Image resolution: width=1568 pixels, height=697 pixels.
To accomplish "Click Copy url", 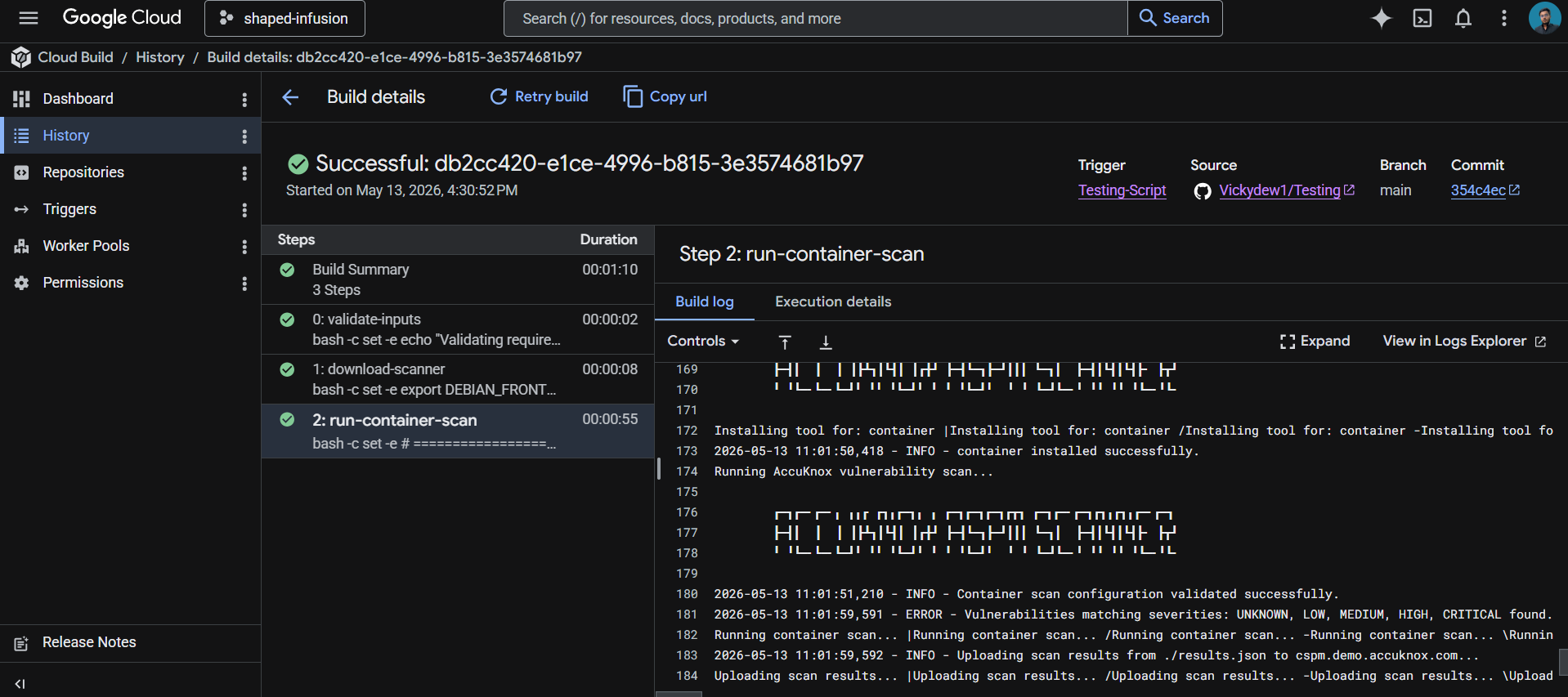I will (665, 96).
